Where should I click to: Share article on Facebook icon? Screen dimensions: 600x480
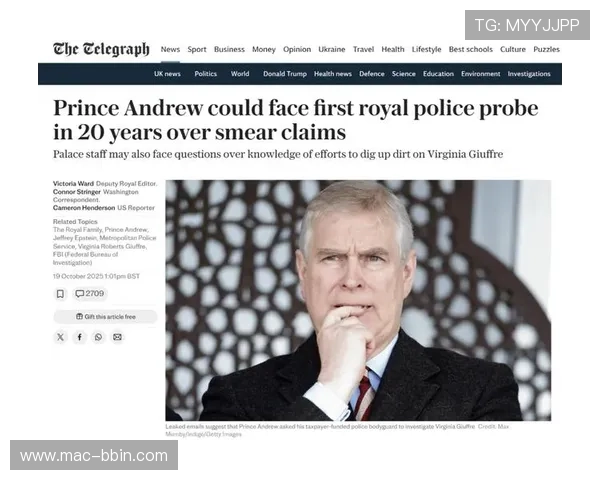[80, 337]
